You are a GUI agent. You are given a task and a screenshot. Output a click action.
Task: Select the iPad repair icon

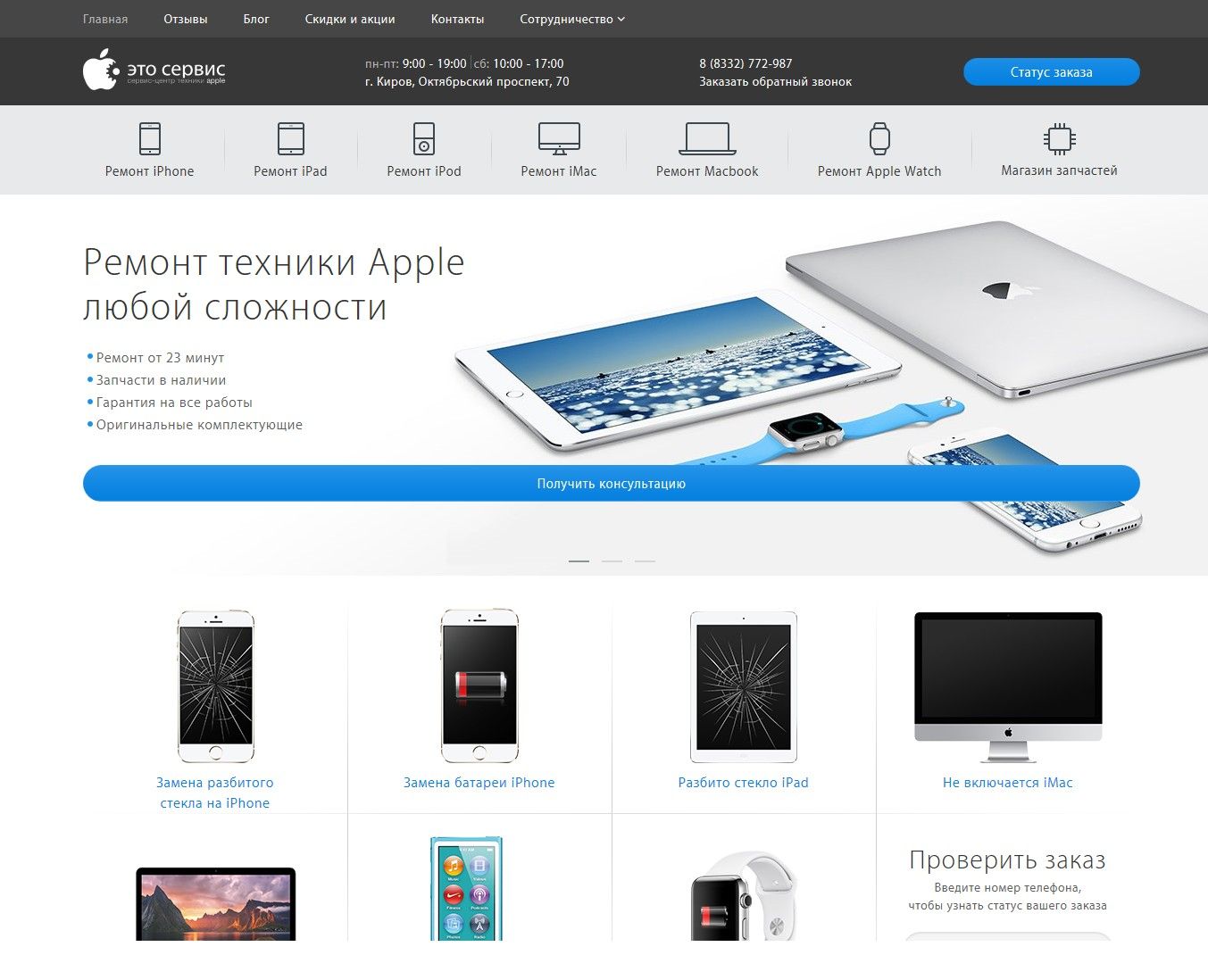291,139
